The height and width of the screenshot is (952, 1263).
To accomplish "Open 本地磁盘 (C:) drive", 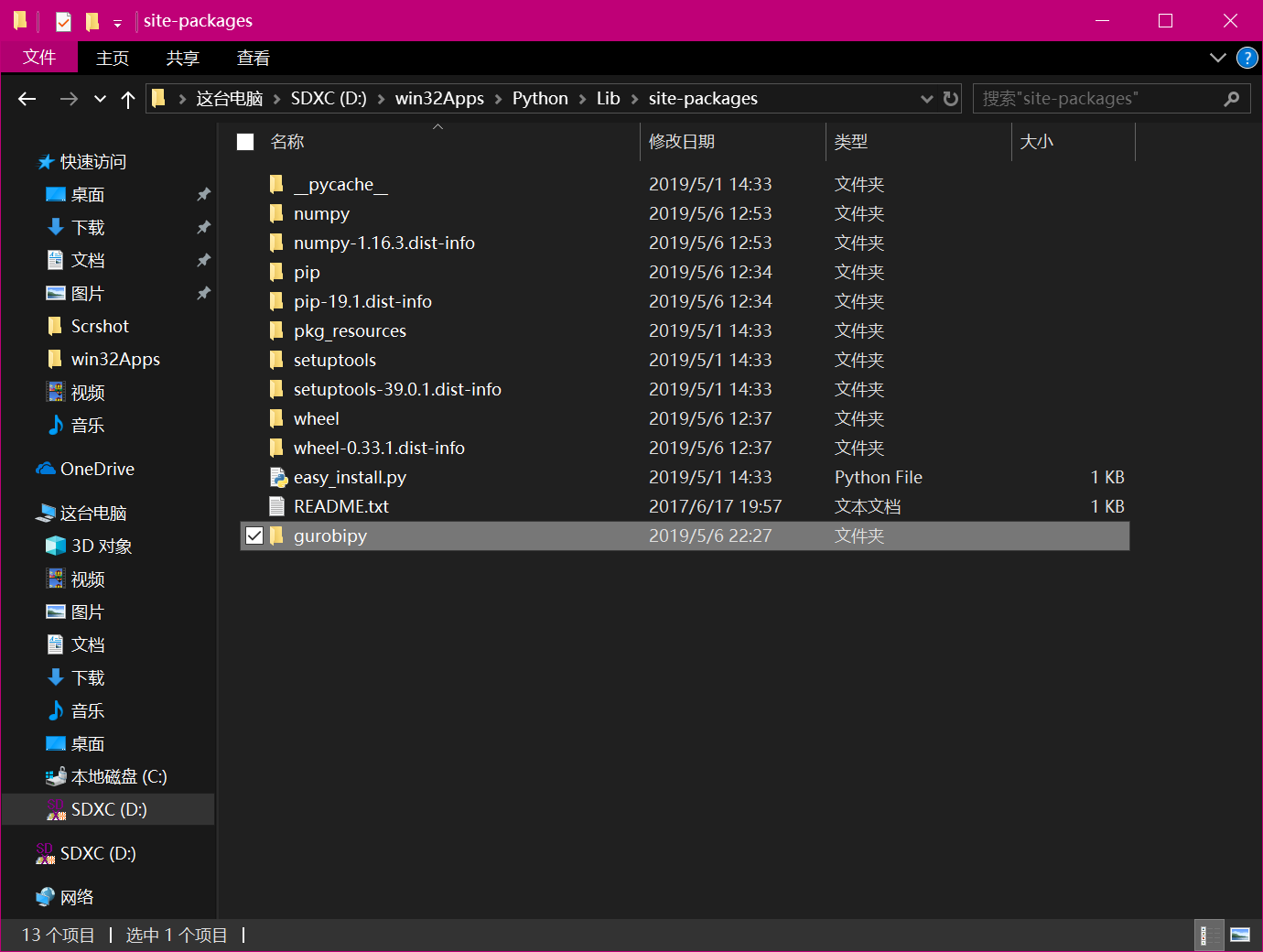I will (119, 777).
